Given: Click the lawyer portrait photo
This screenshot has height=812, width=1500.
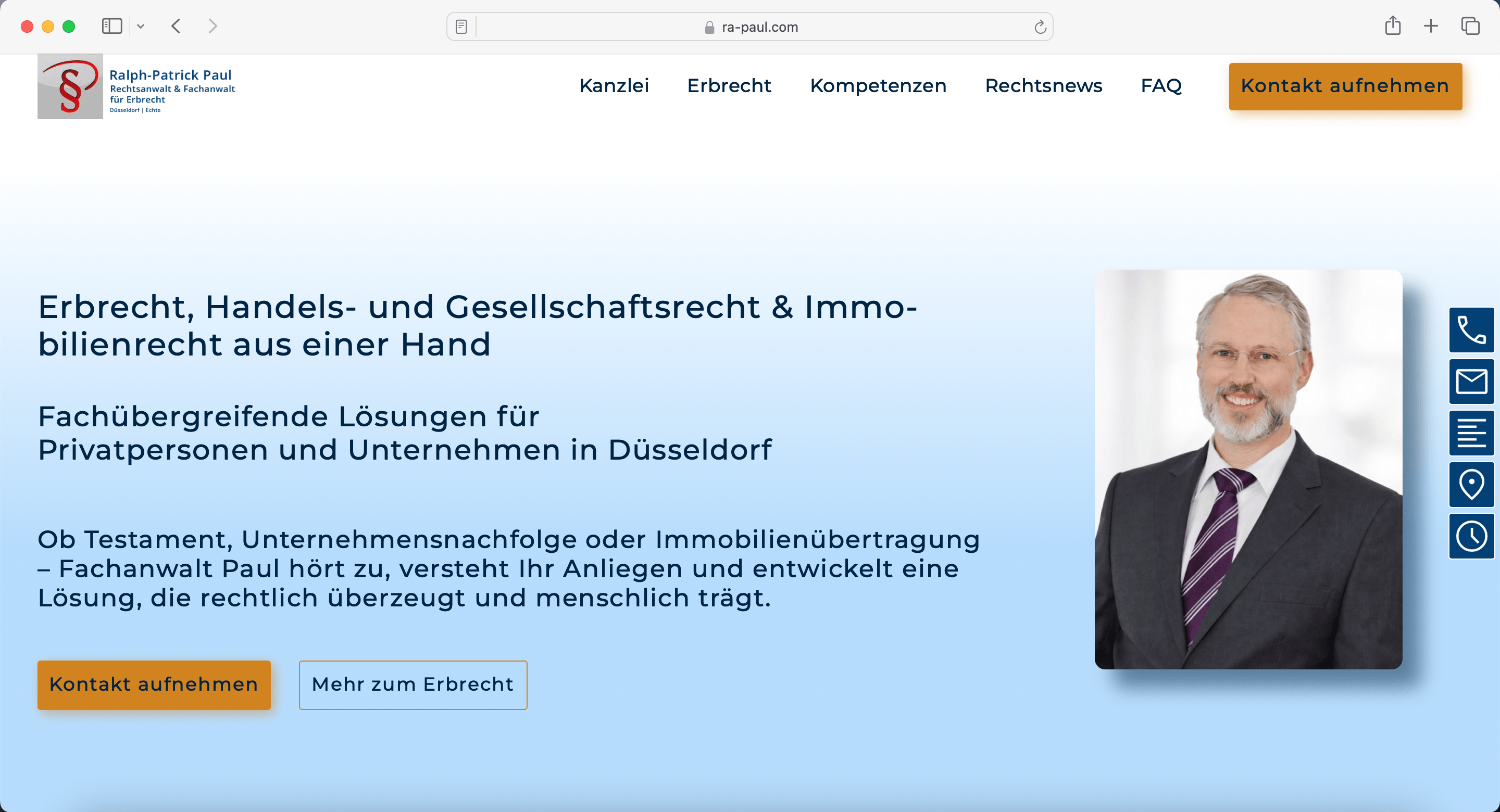Looking at the screenshot, I should [1248, 469].
